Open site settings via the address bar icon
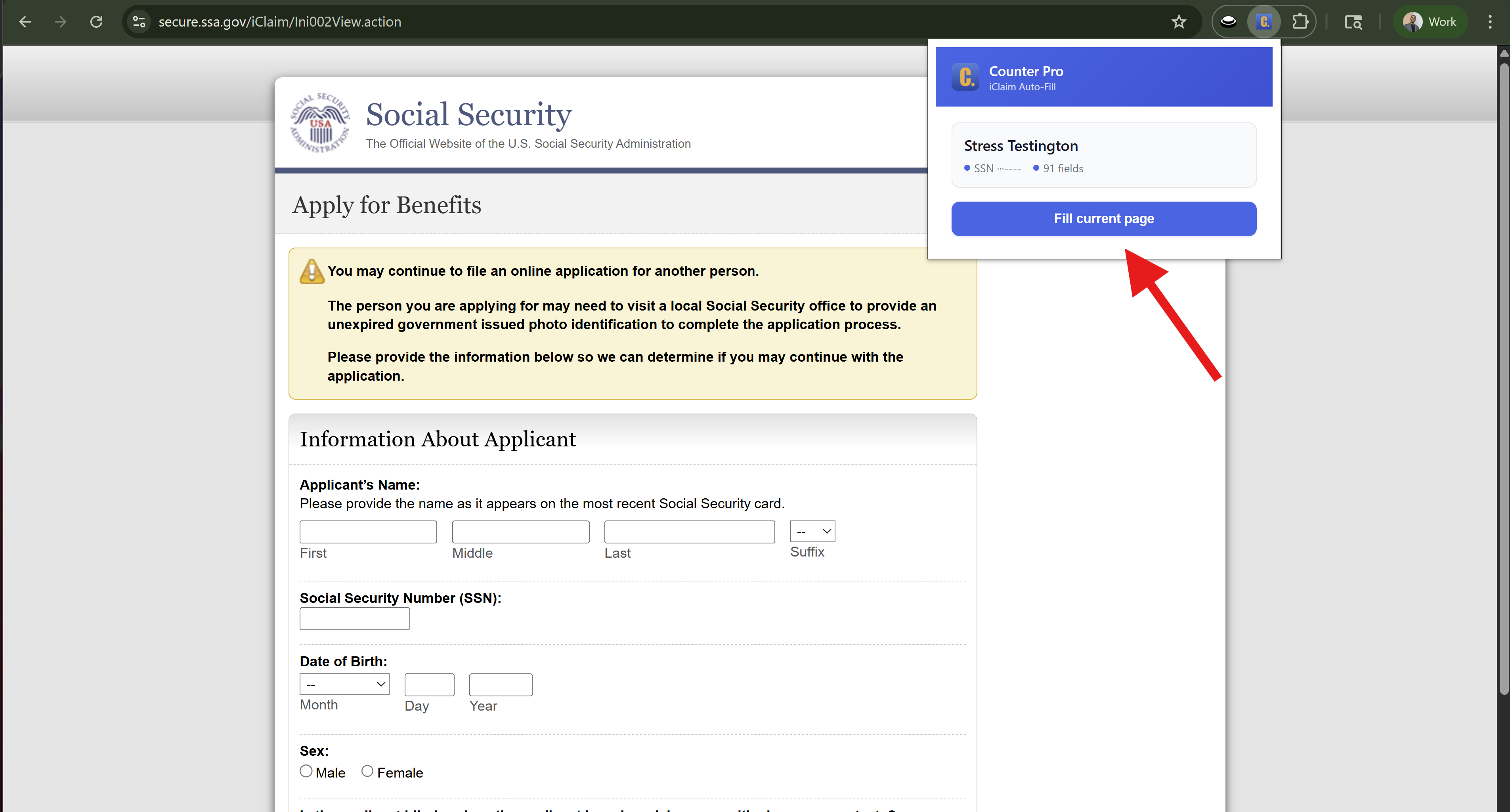 pos(139,22)
